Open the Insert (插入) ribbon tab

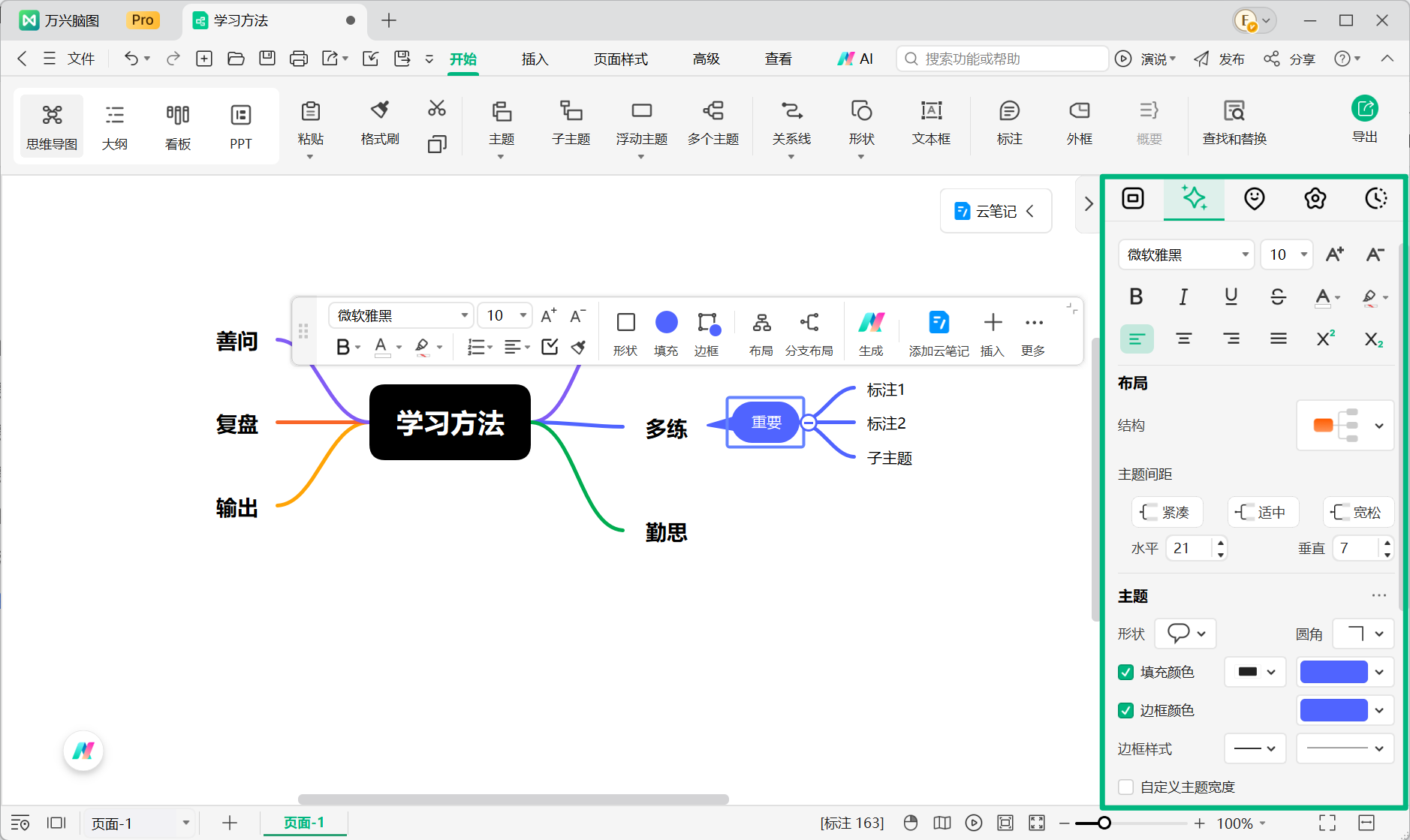(x=535, y=59)
